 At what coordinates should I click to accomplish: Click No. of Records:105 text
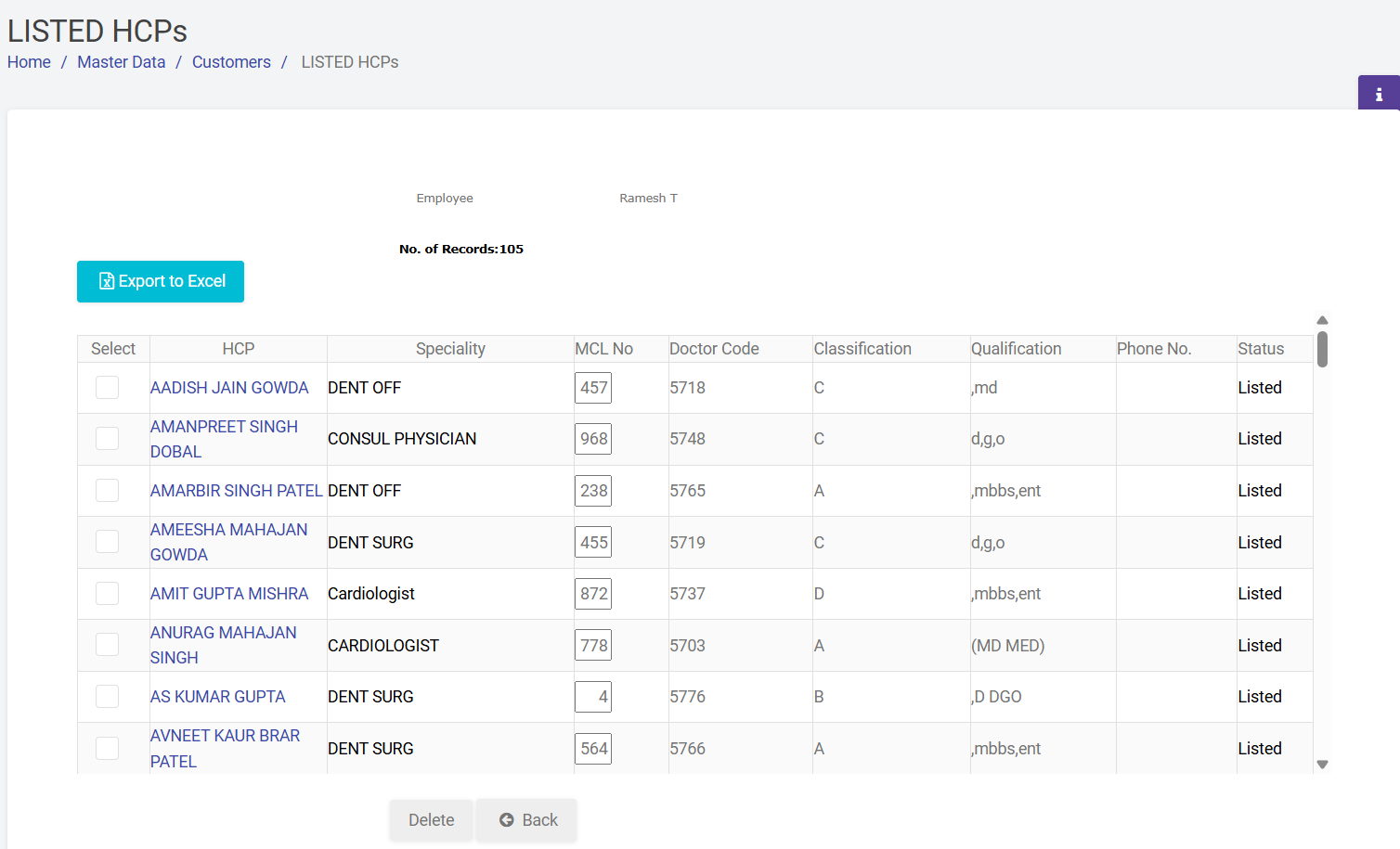(x=461, y=249)
